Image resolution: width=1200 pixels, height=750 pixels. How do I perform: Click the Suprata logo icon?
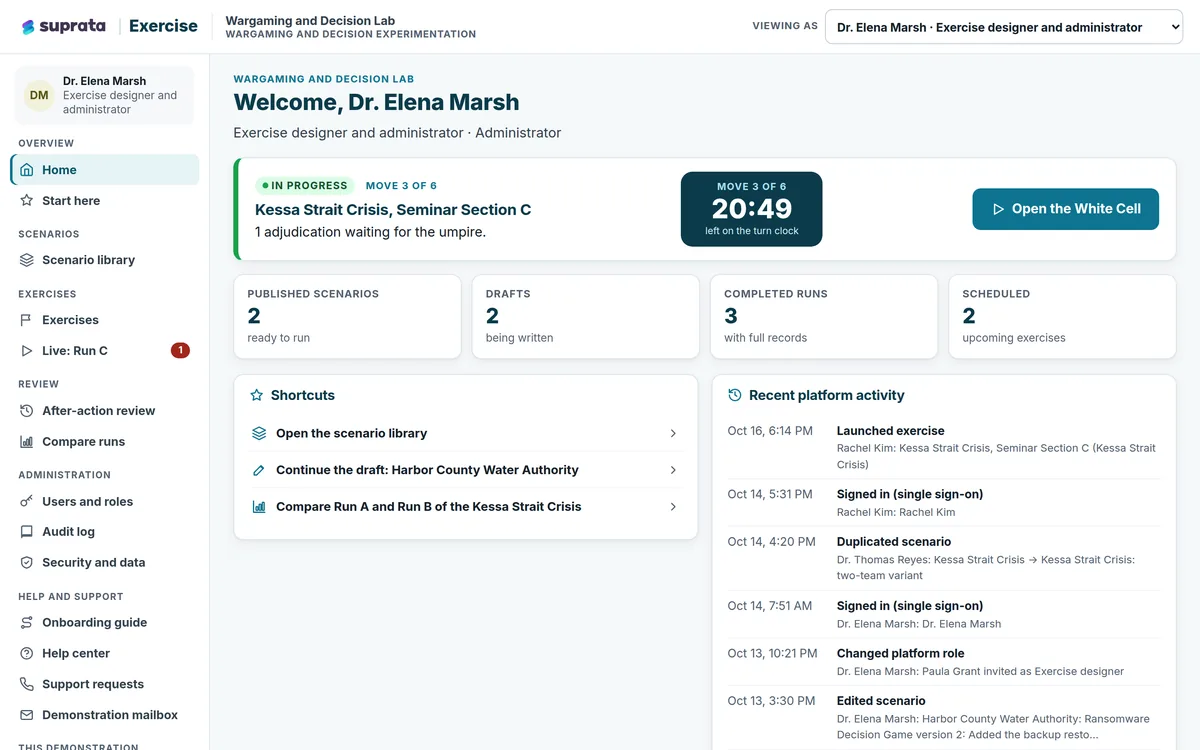(x=28, y=27)
